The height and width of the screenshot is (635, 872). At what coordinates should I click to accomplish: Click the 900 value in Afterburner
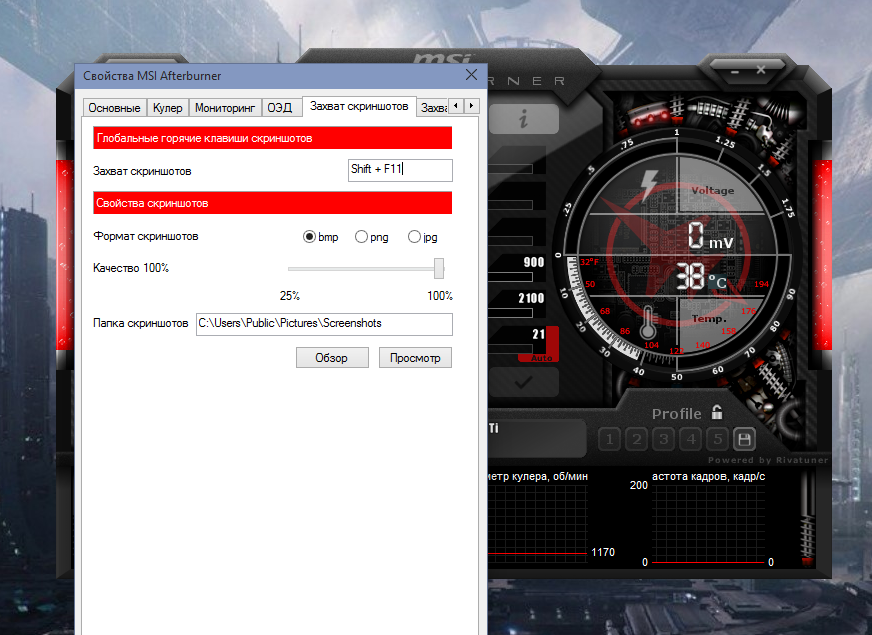point(533,262)
